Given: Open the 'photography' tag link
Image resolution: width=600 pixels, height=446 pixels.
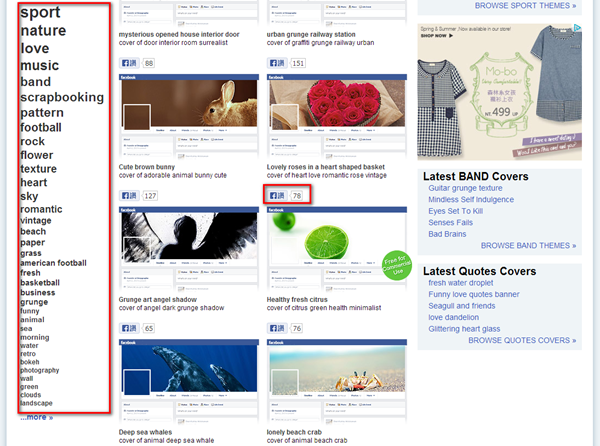Looking at the screenshot, I should (40, 370).
